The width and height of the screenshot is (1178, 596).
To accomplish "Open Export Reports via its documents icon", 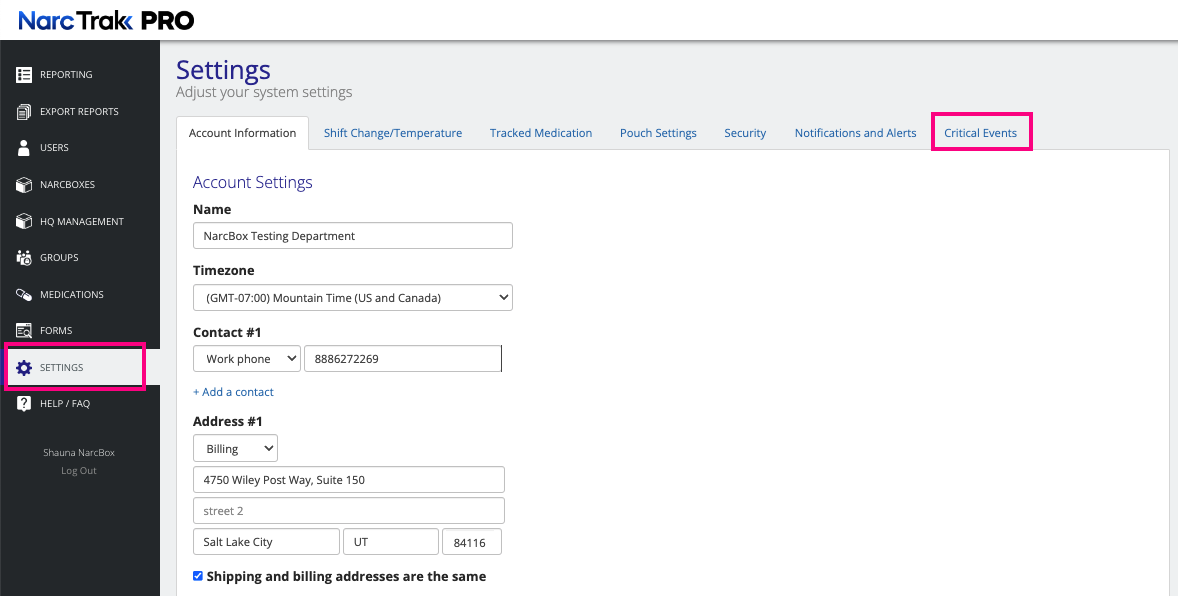I will (24, 111).
